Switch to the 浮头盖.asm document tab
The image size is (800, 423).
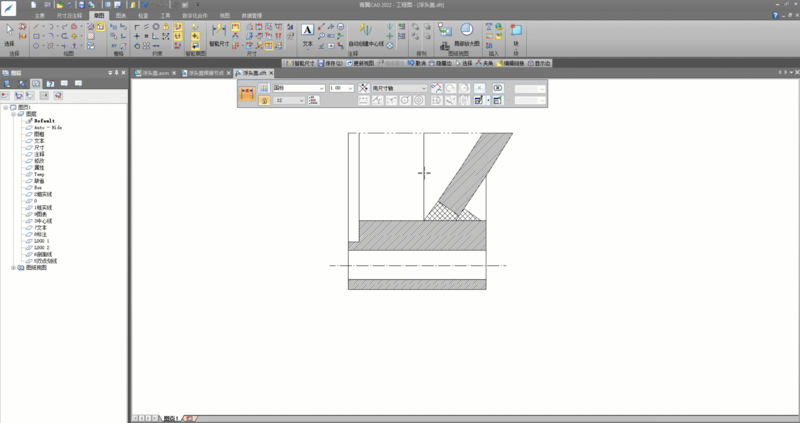152,73
